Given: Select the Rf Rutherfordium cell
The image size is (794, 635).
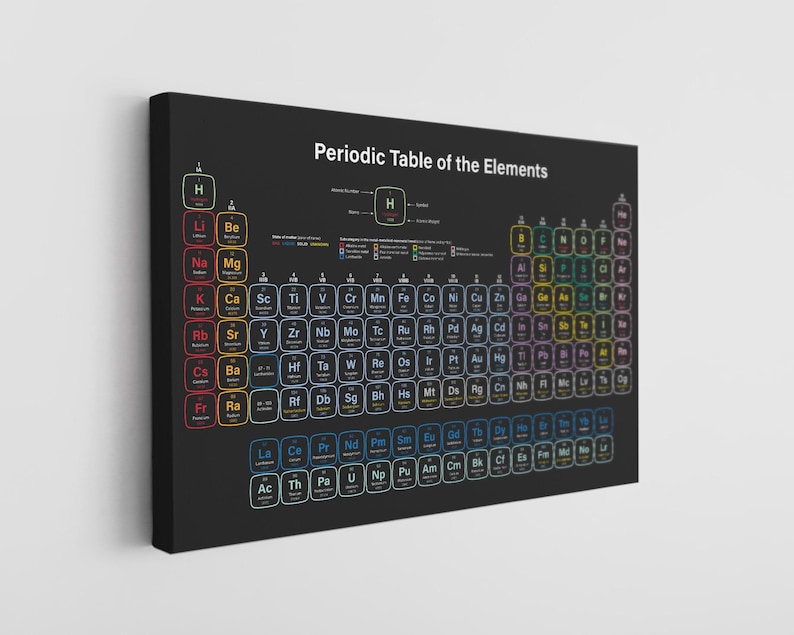Looking at the screenshot, I should 295,403.
